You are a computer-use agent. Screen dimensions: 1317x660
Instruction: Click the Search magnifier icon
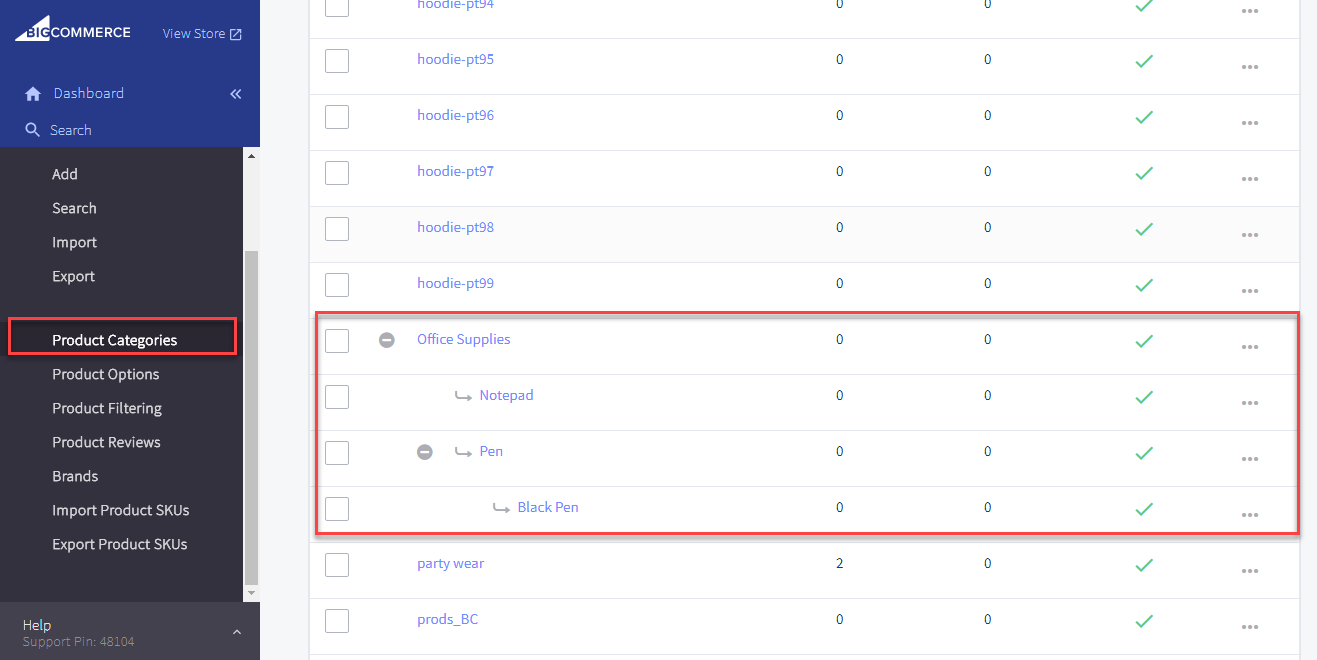pyautogui.click(x=33, y=130)
